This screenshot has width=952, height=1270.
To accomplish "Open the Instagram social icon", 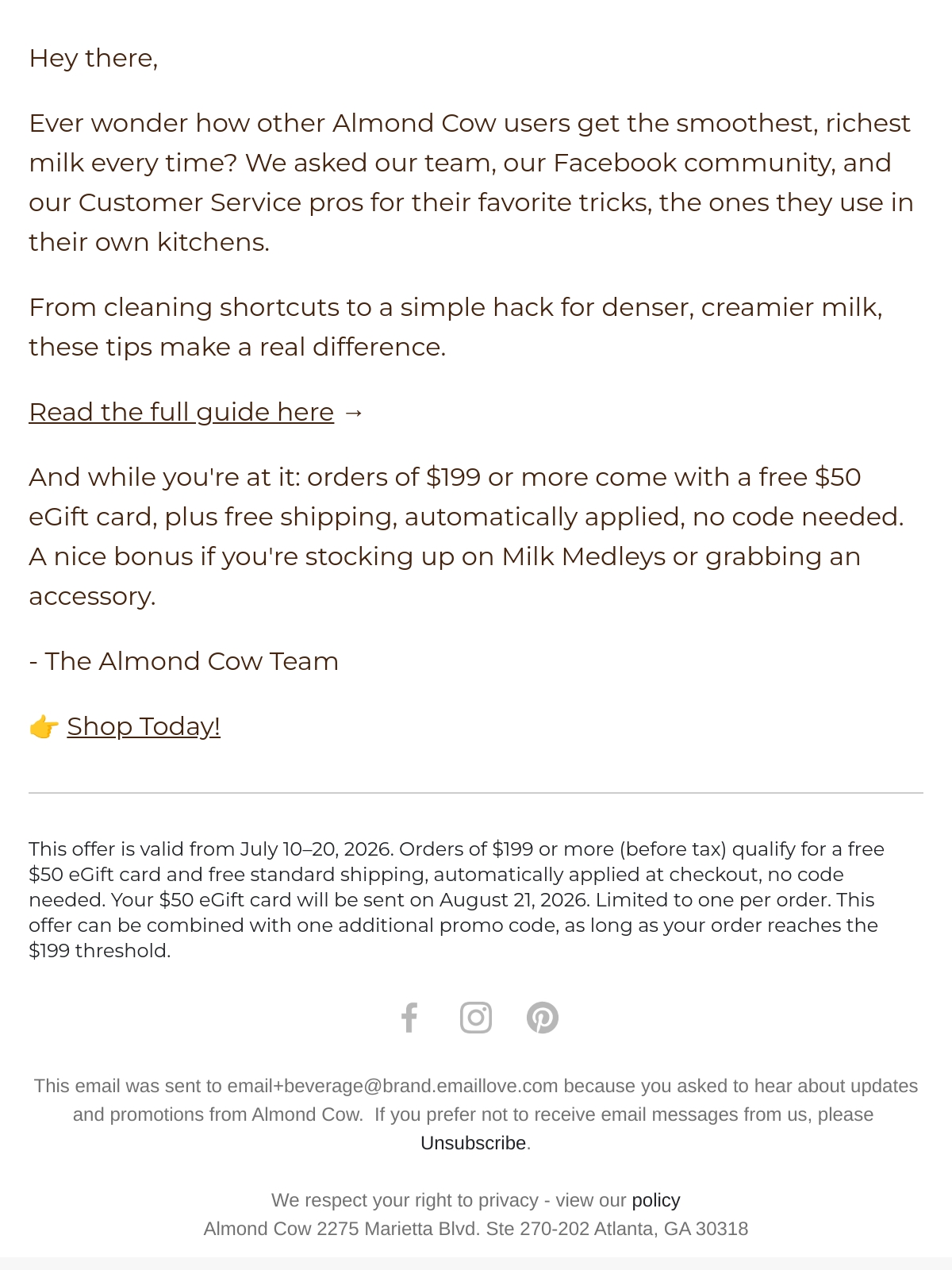I will coord(476,1018).
